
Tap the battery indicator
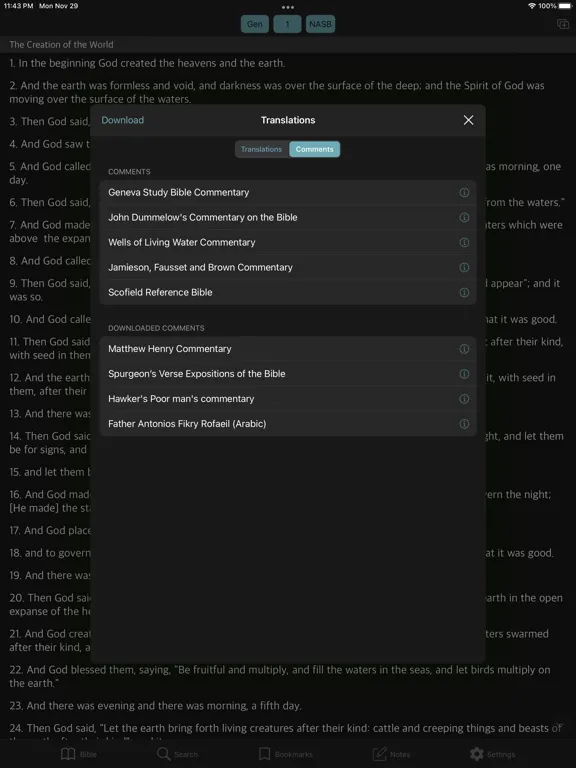click(565, 6)
